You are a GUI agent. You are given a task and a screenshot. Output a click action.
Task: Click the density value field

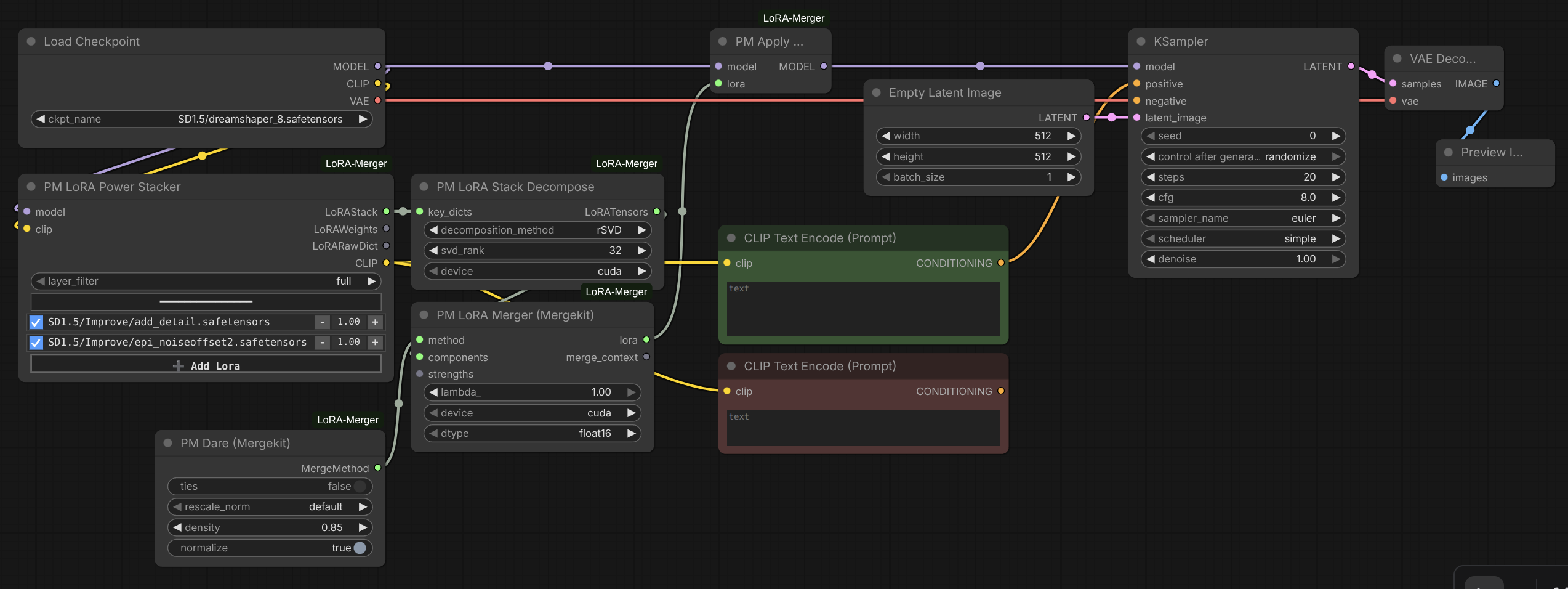[270, 527]
